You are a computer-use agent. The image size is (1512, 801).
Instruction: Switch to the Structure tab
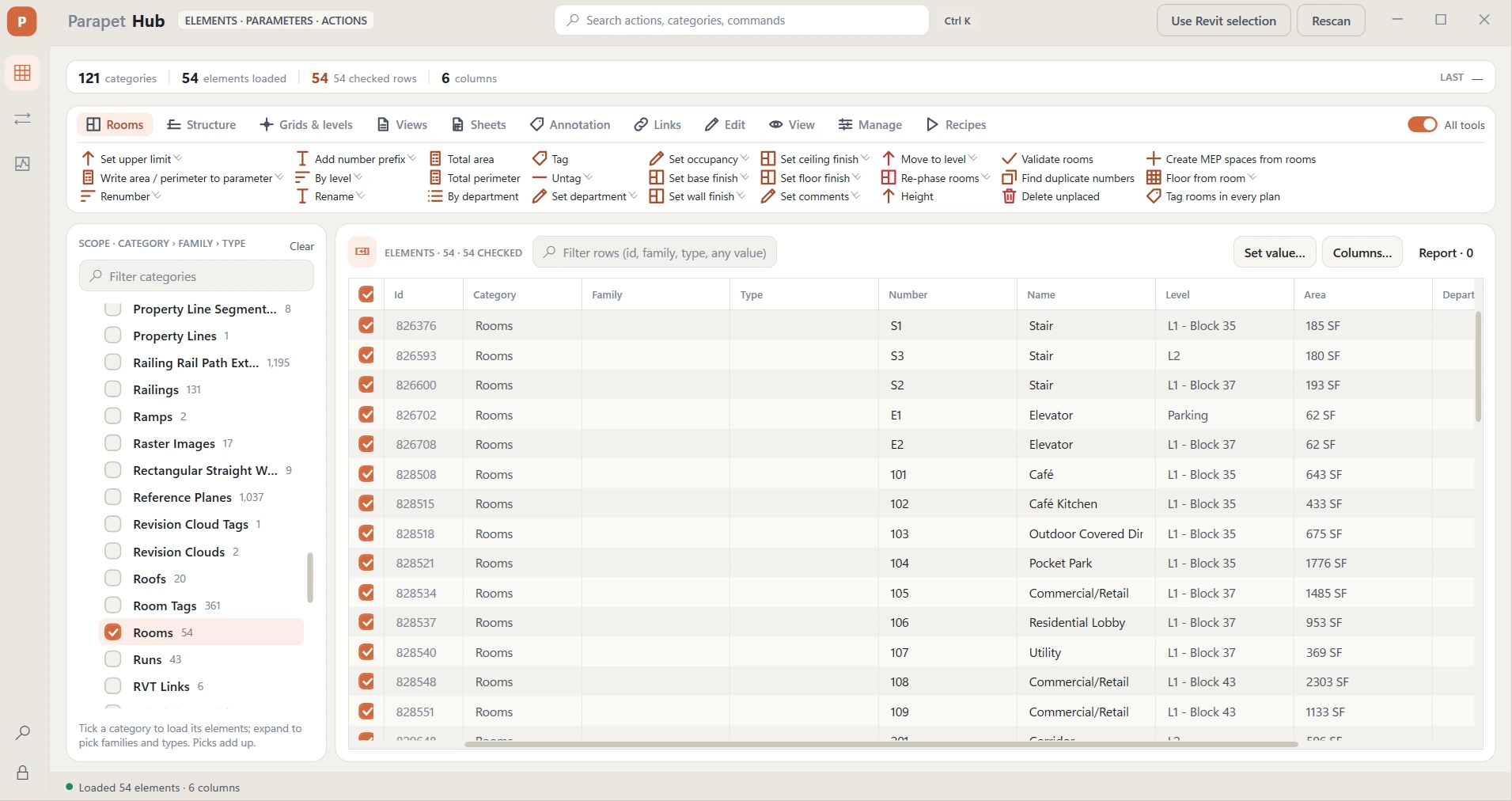201,125
